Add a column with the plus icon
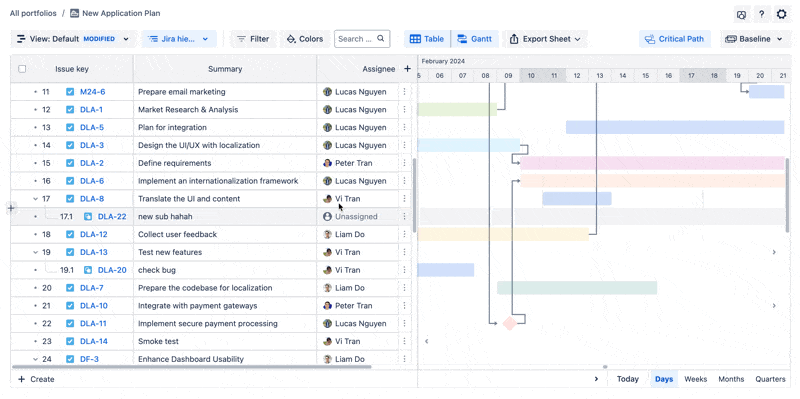This screenshot has height=399, width=800. click(x=407, y=69)
